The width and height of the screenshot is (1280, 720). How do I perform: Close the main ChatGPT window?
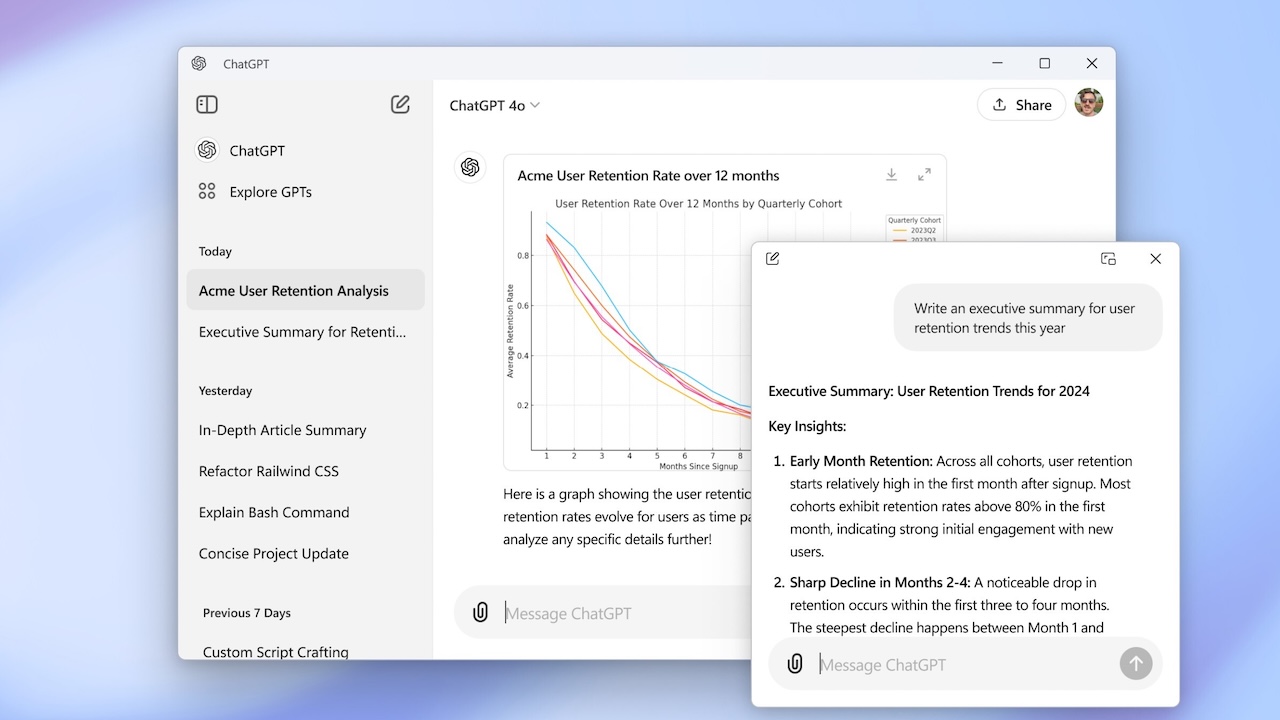pyautogui.click(x=1091, y=64)
